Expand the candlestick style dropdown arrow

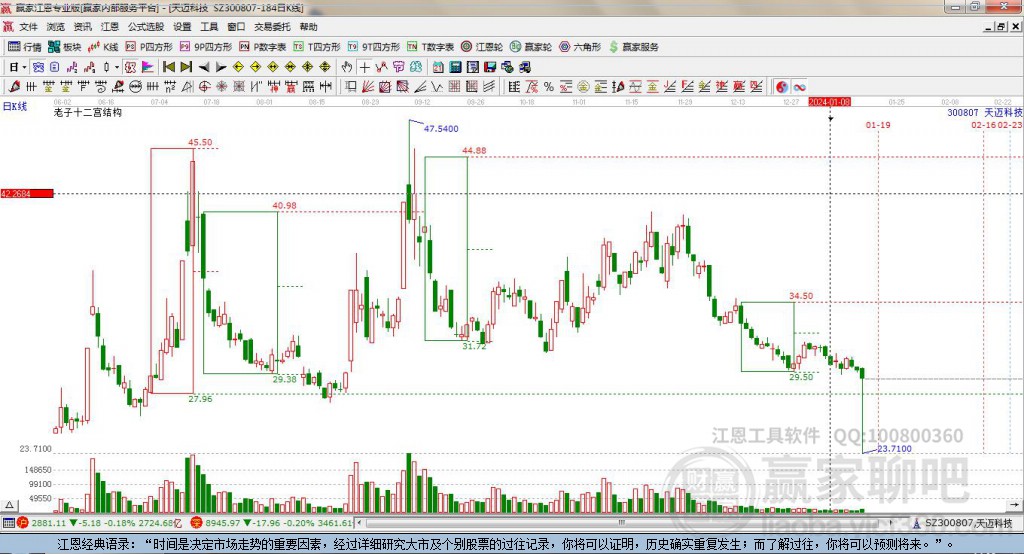point(117,67)
